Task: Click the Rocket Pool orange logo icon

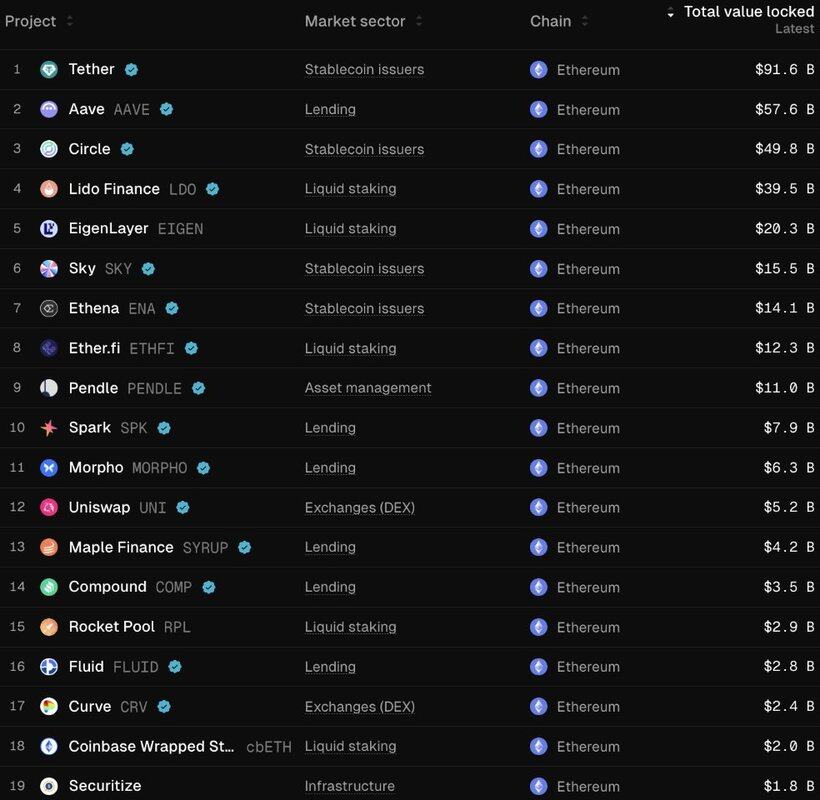Action: click(49, 627)
